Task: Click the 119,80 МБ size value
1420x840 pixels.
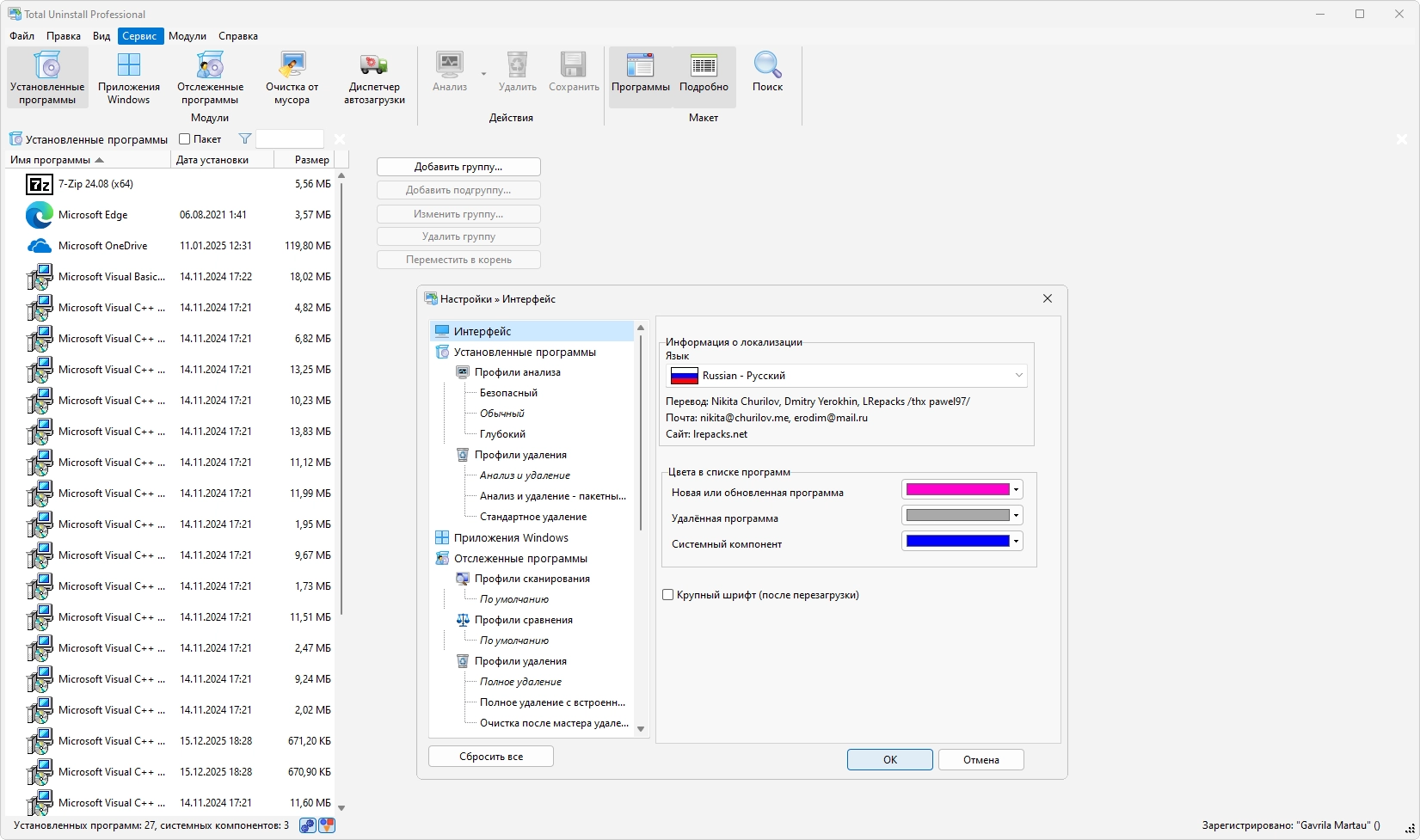Action: pyautogui.click(x=308, y=246)
